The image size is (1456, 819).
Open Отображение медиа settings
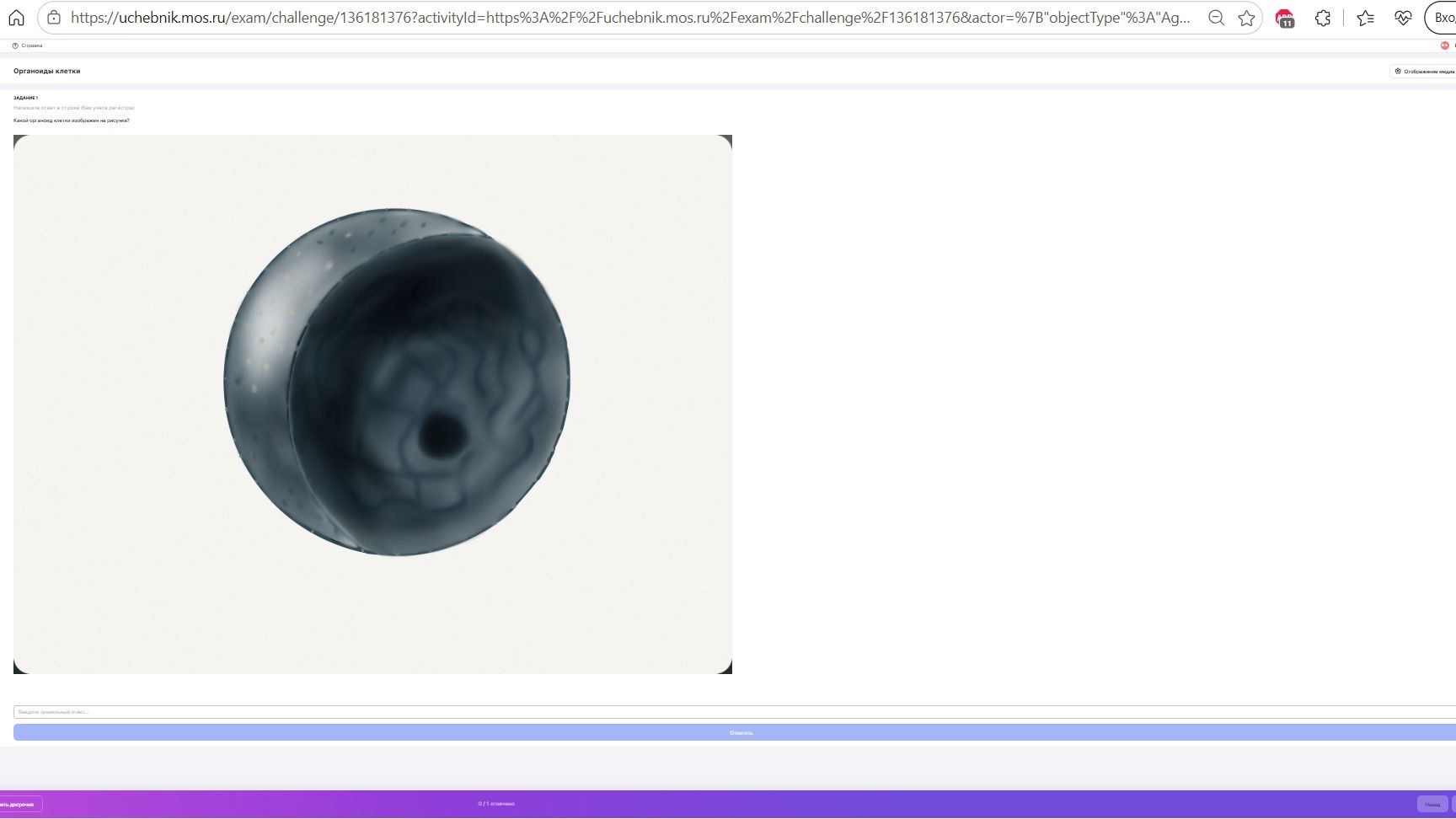click(x=1424, y=72)
